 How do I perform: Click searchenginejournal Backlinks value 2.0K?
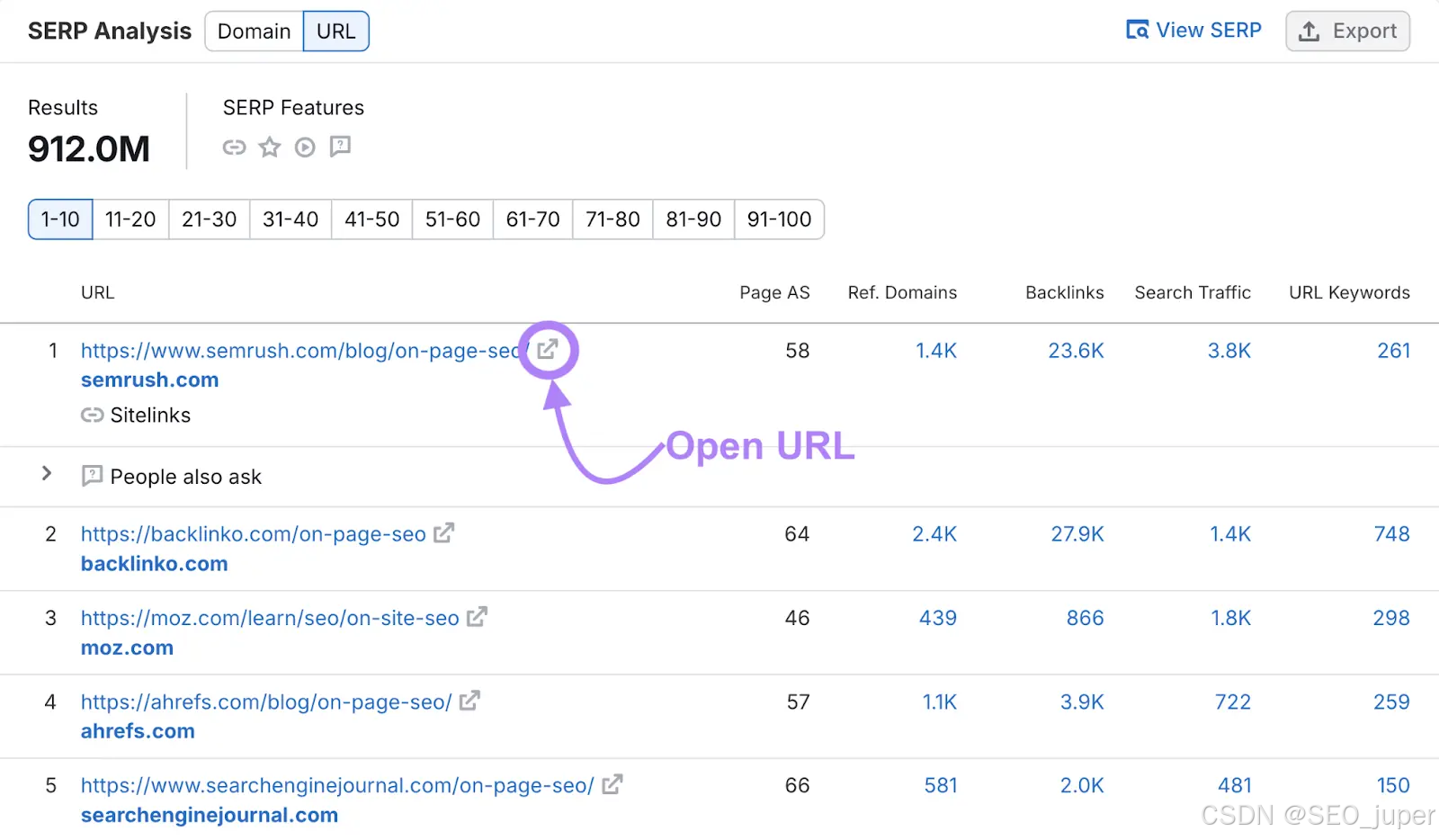click(x=1082, y=785)
